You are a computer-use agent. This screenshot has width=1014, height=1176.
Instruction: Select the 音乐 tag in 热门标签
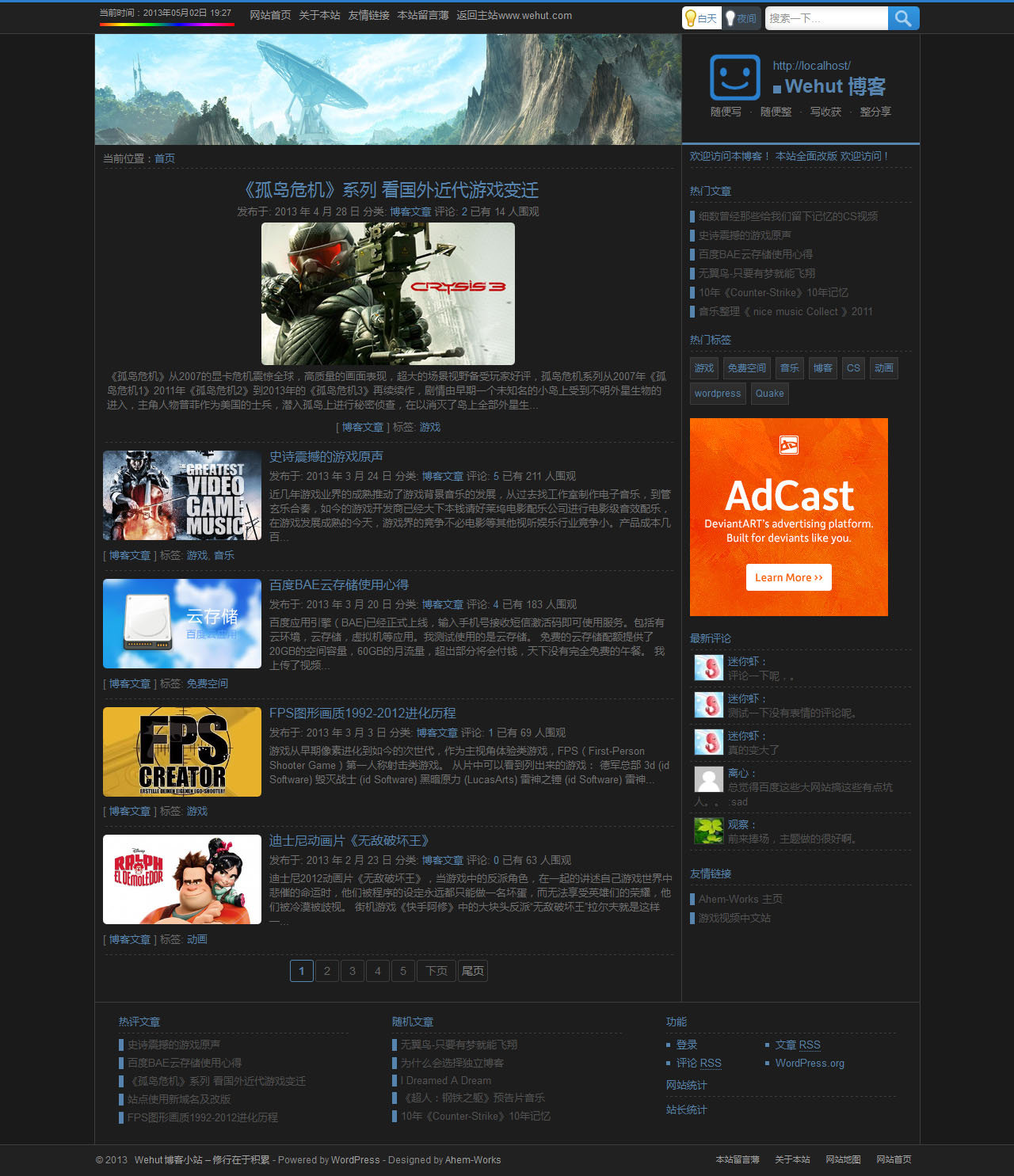point(790,368)
